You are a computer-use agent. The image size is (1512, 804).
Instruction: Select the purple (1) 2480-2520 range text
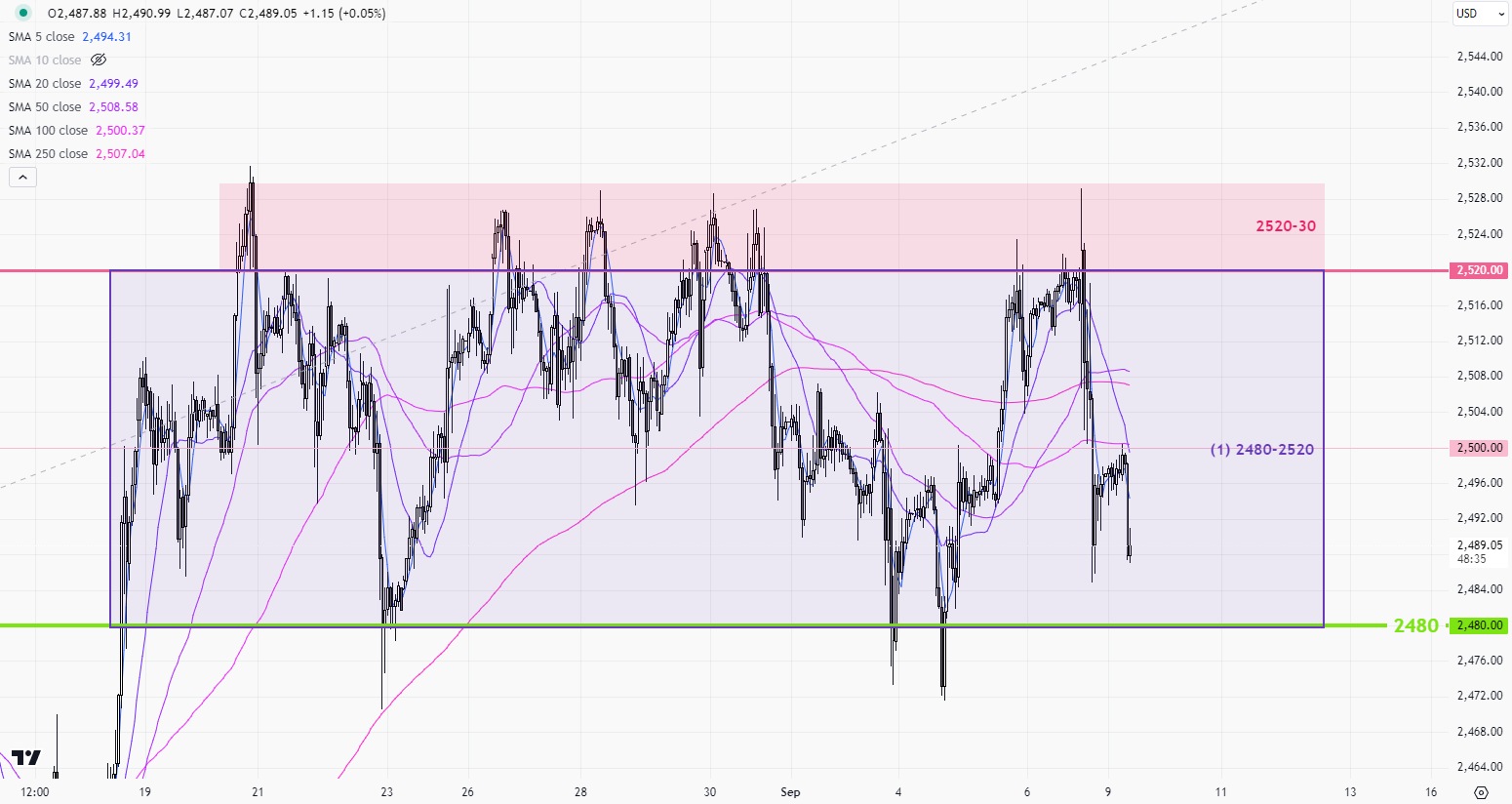[1262, 450]
